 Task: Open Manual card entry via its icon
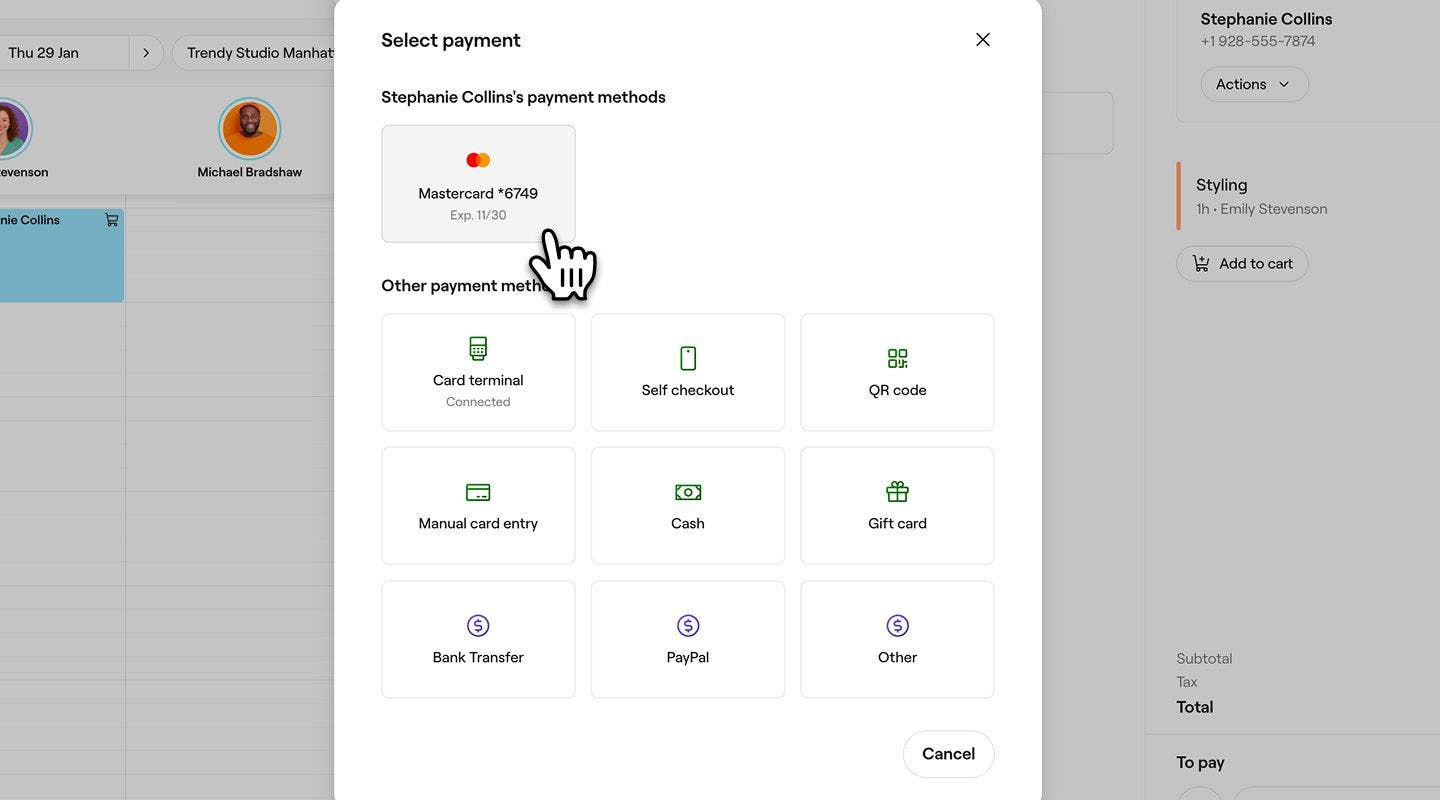(477, 491)
